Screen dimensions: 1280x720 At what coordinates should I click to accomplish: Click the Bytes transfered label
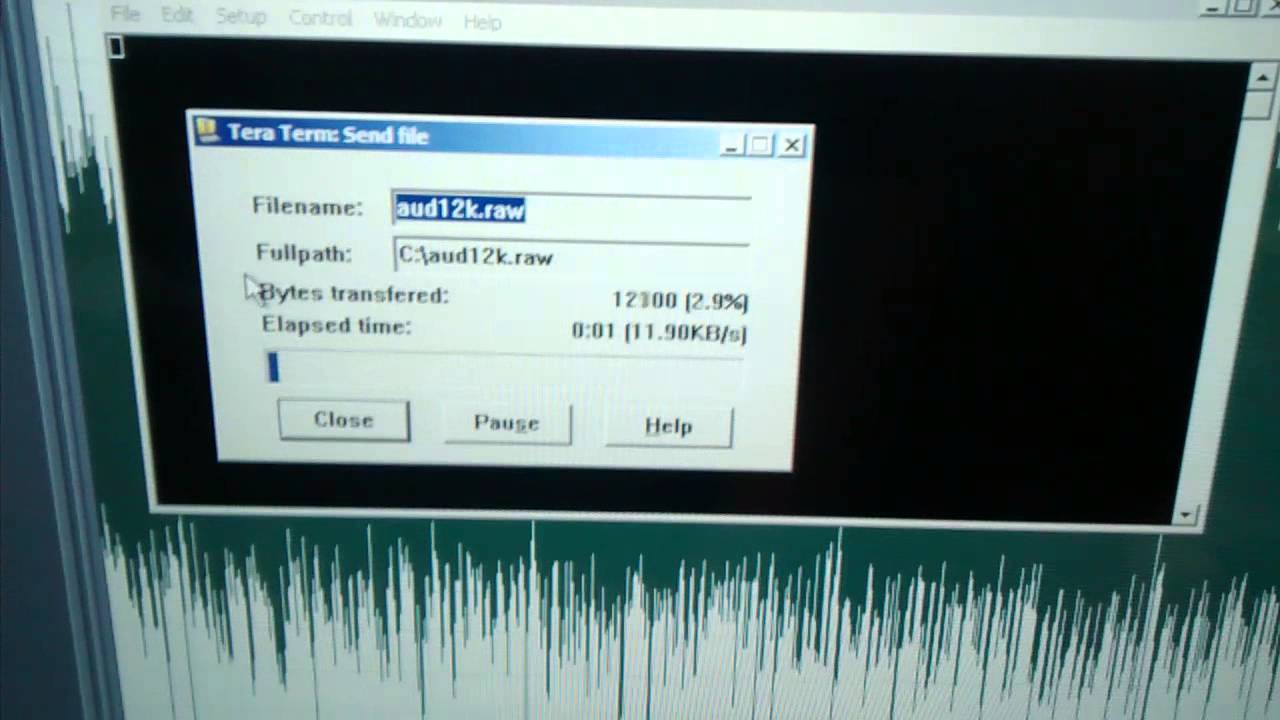tap(354, 294)
